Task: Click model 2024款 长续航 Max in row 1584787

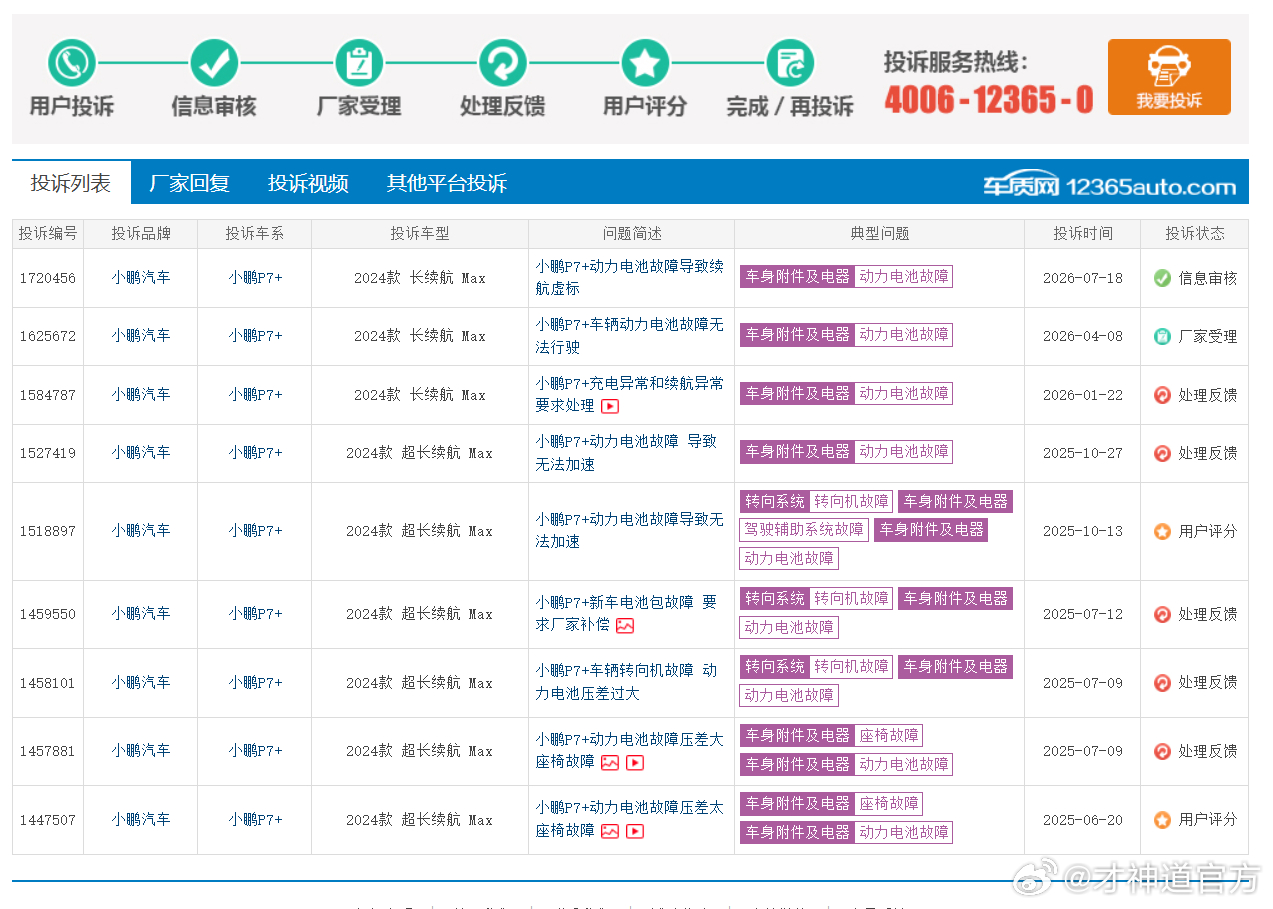Action: tap(420, 395)
